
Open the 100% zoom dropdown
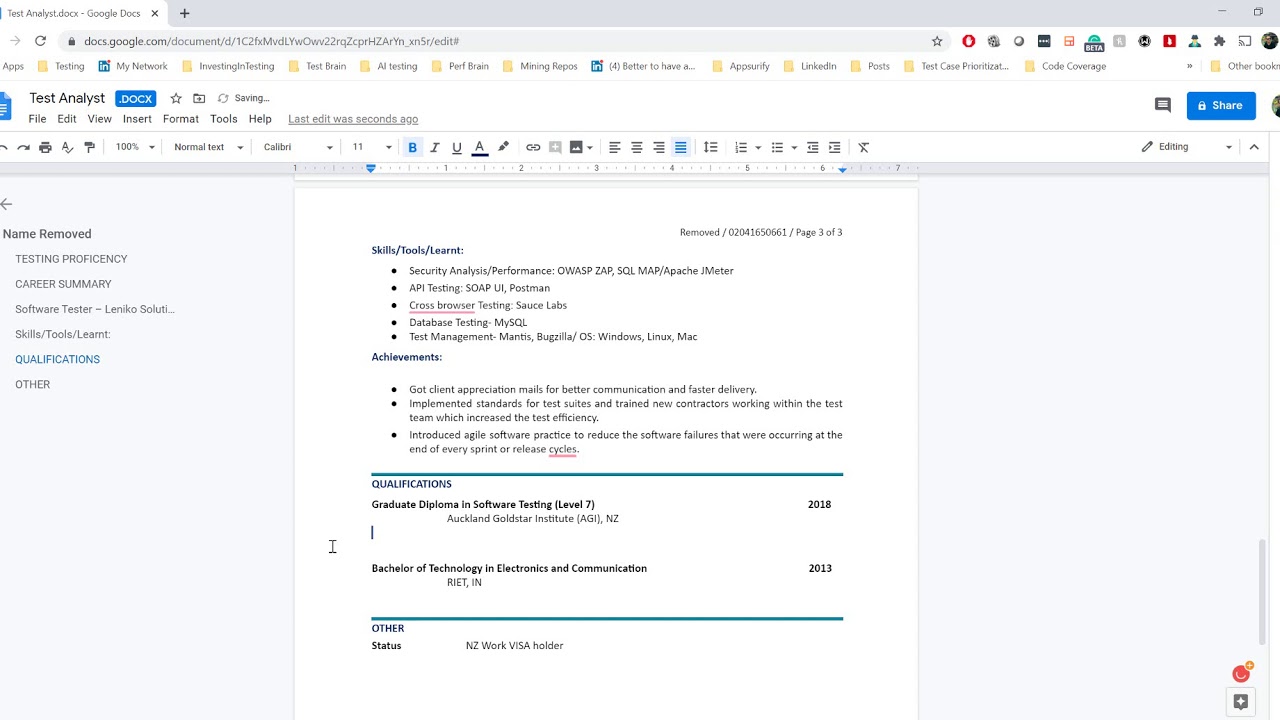tap(135, 147)
